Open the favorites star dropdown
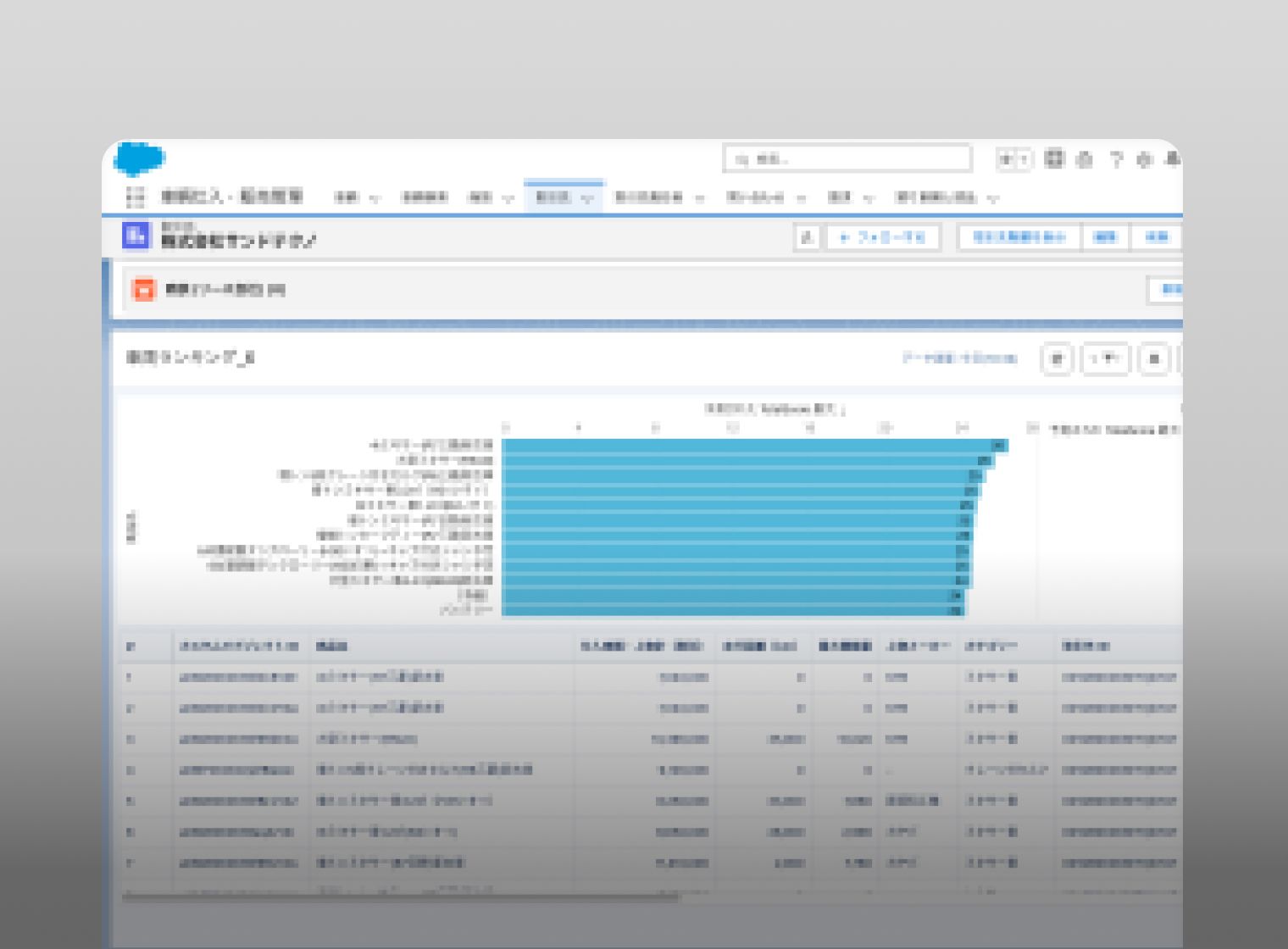Viewport: 1288px width, 949px height. tap(1014, 158)
